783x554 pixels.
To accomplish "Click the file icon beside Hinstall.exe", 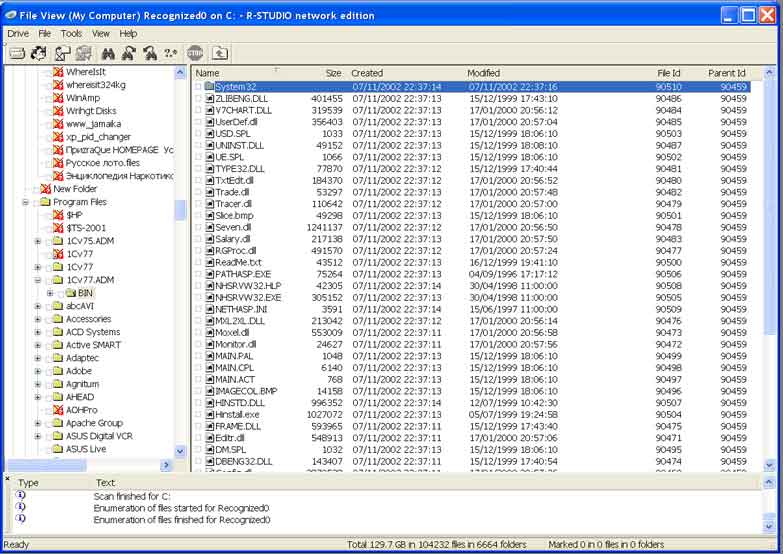I will pos(210,414).
